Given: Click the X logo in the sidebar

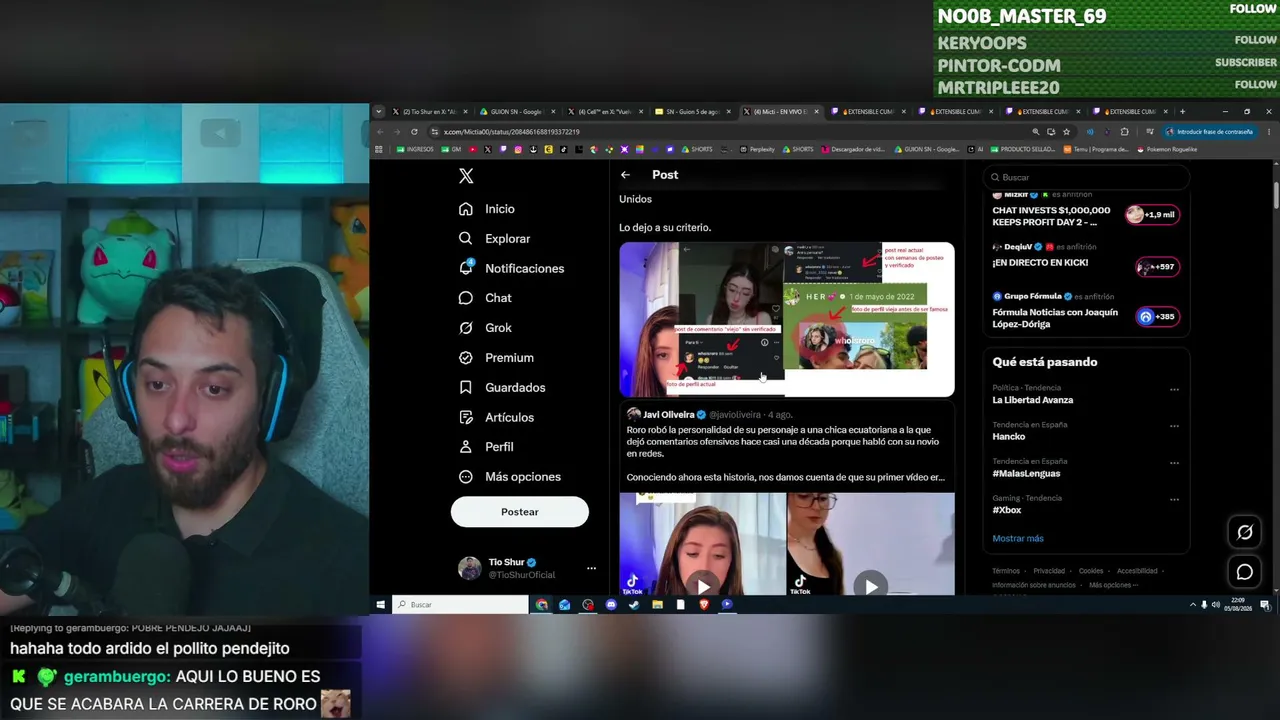Looking at the screenshot, I should click(x=466, y=176).
